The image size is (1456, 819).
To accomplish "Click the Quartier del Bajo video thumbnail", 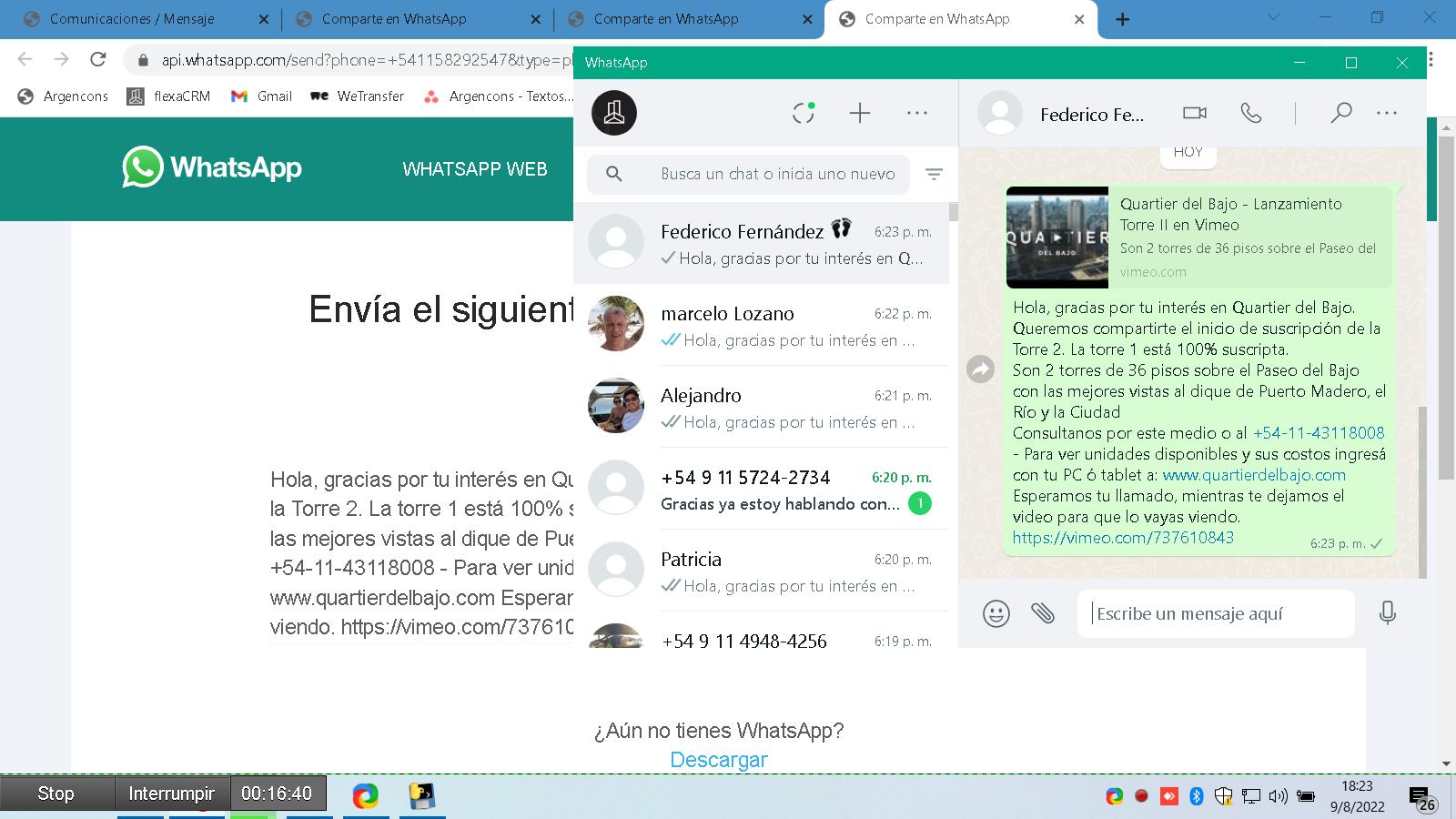I will 1057,238.
